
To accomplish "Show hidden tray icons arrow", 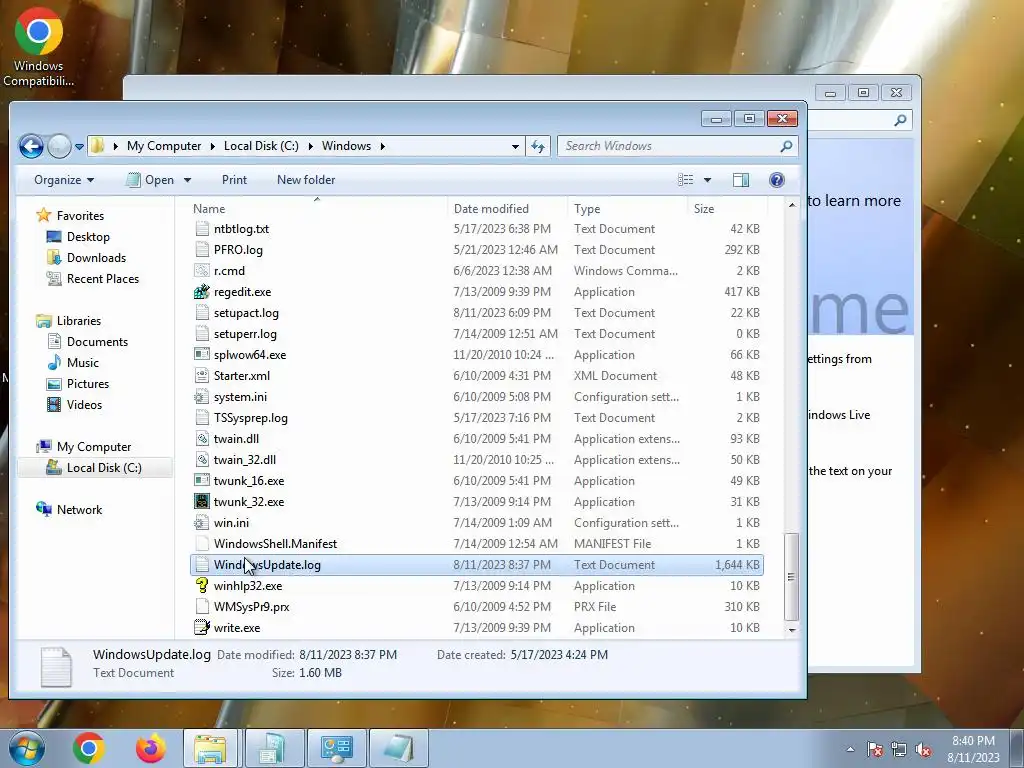I will [850, 749].
